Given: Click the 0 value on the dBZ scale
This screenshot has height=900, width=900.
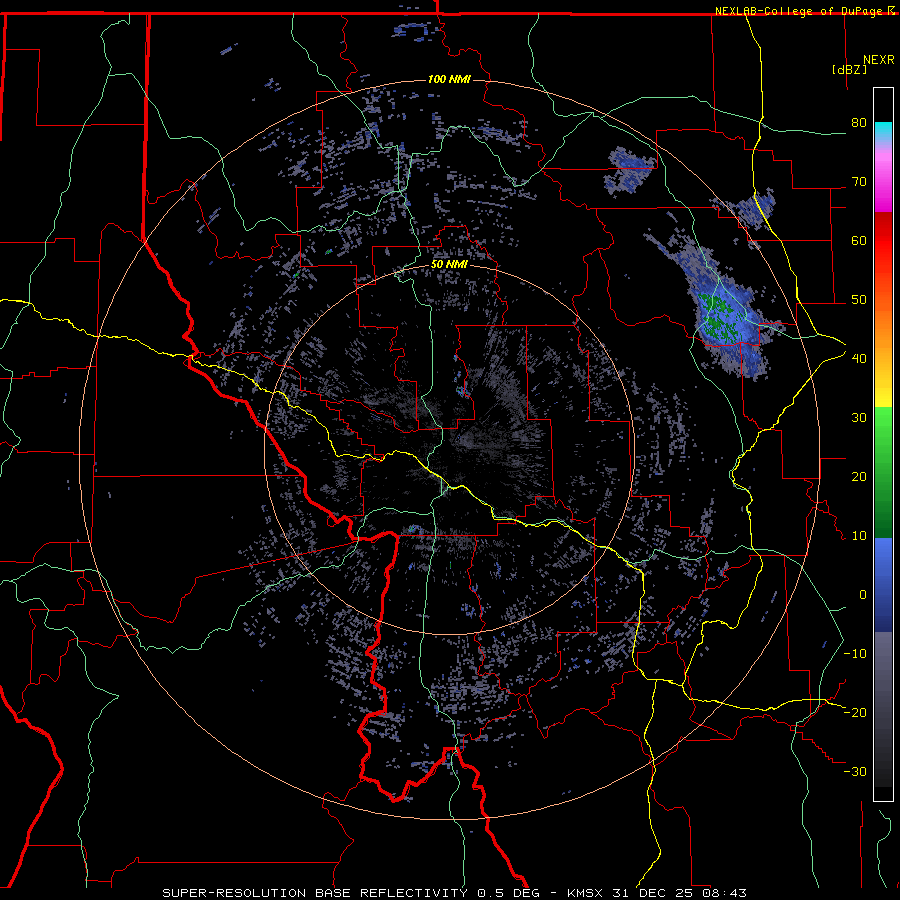Looking at the screenshot, I should [863, 595].
